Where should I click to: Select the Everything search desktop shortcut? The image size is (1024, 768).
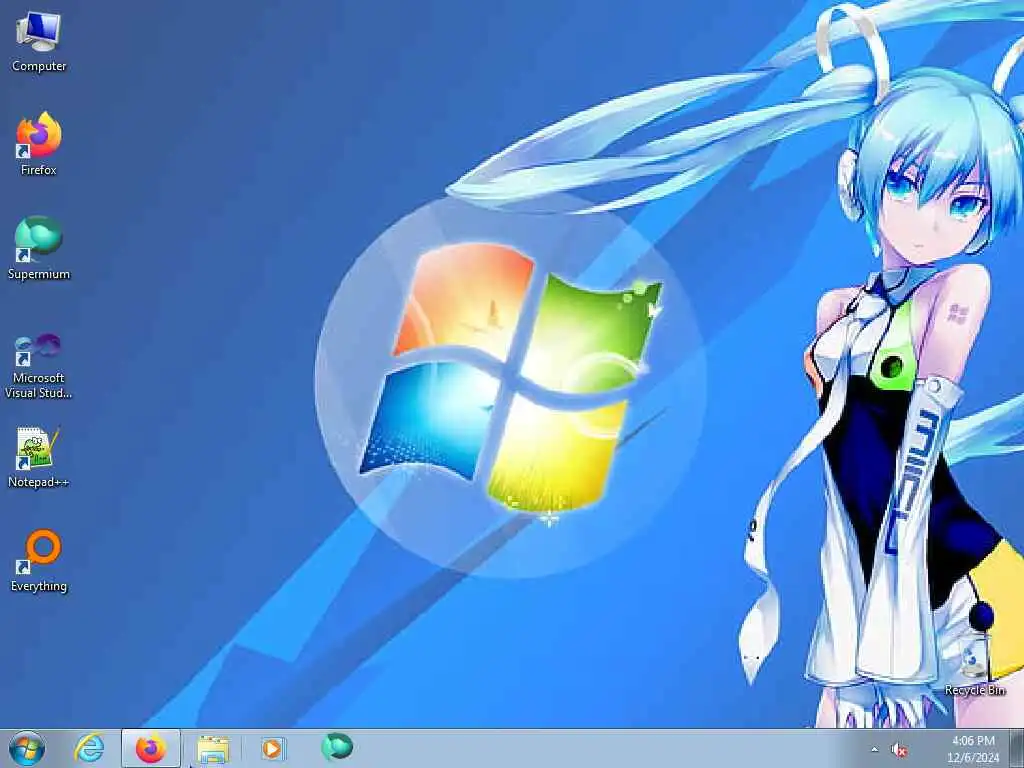39,560
